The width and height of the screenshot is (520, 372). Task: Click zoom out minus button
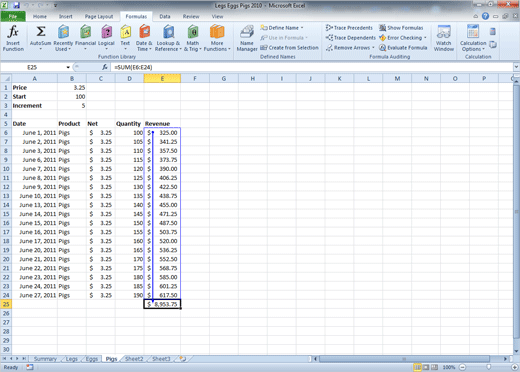click(x=463, y=367)
